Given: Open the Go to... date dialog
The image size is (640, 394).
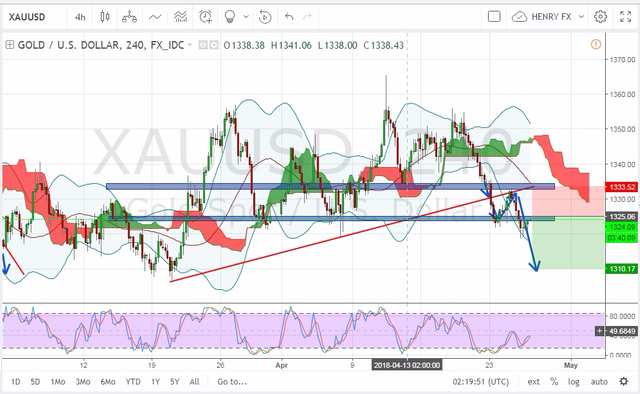Looking at the screenshot, I should click(232, 382).
